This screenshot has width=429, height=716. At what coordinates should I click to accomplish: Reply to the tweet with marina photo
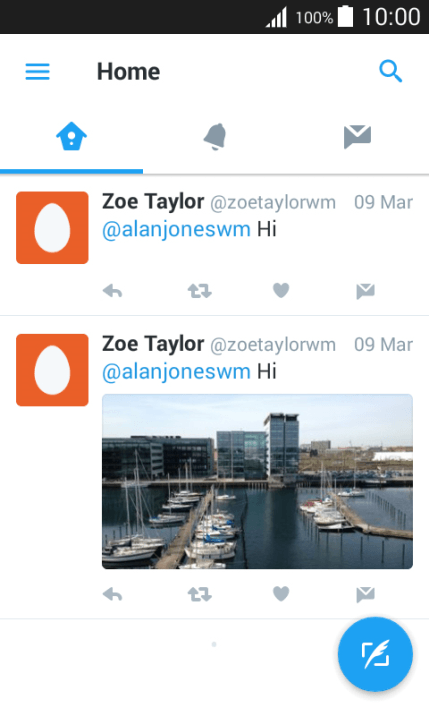pos(112,594)
